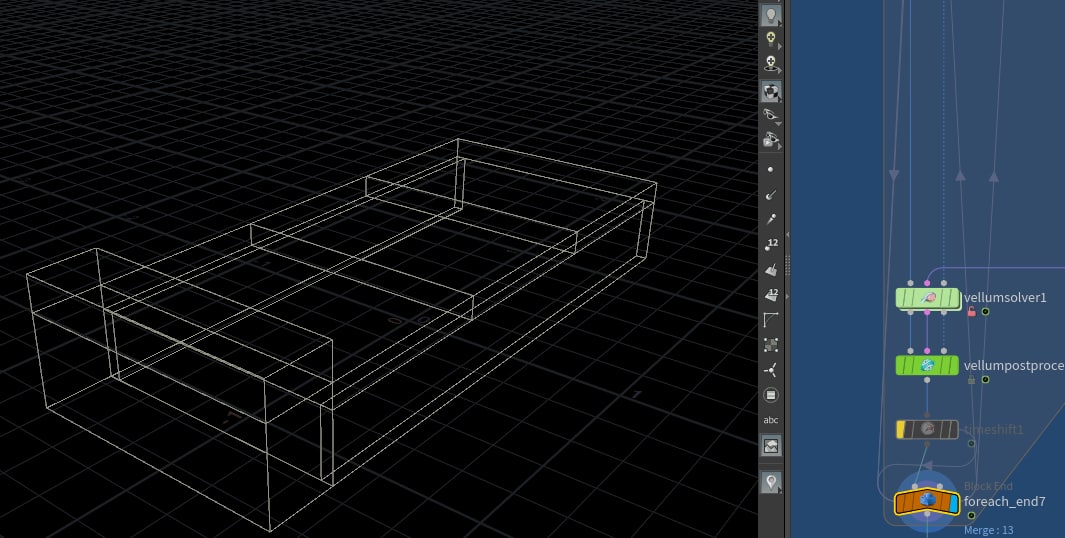Image resolution: width=1065 pixels, height=538 pixels.
Task: Toggle display point trails icon
Action: tap(770, 220)
